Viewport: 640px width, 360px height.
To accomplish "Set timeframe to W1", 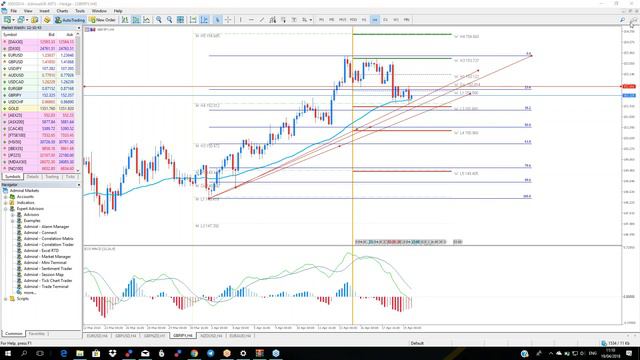I will click(x=396, y=20).
